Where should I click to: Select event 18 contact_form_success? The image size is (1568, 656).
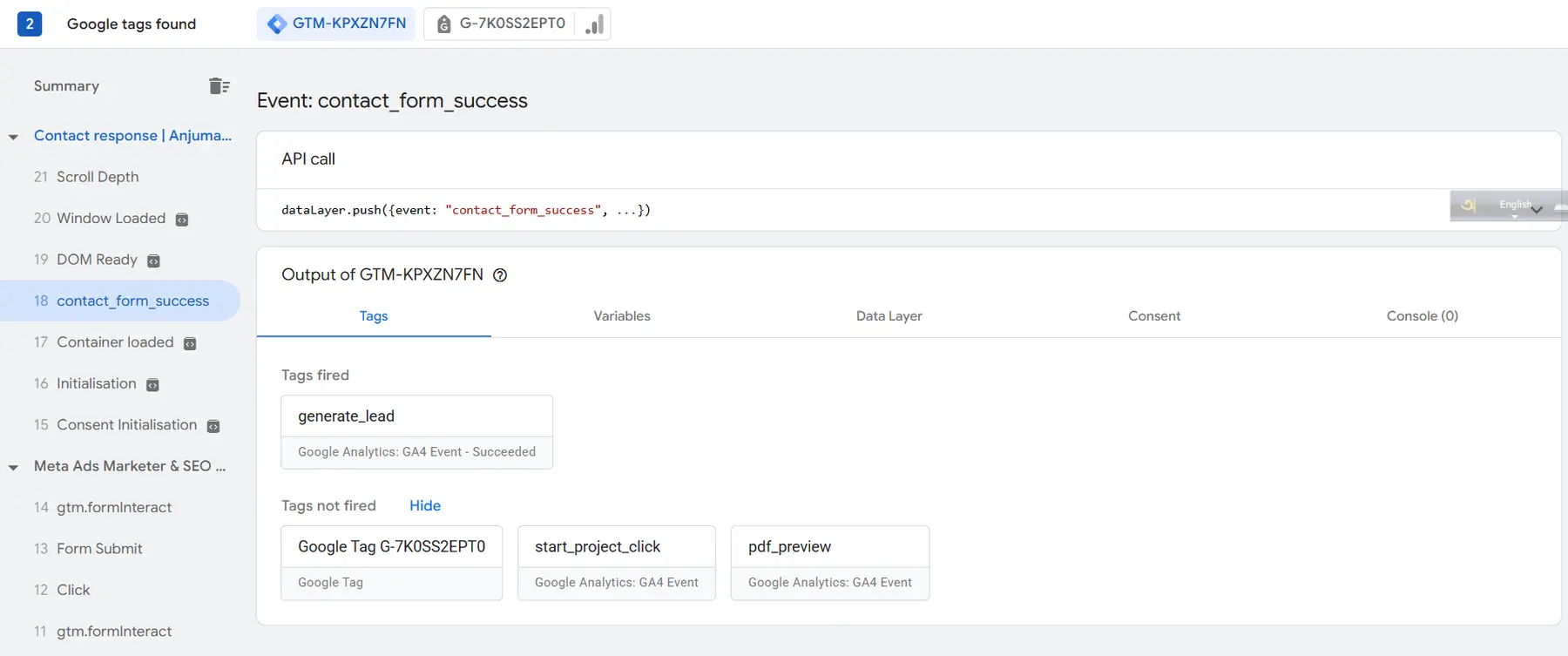[119, 301]
